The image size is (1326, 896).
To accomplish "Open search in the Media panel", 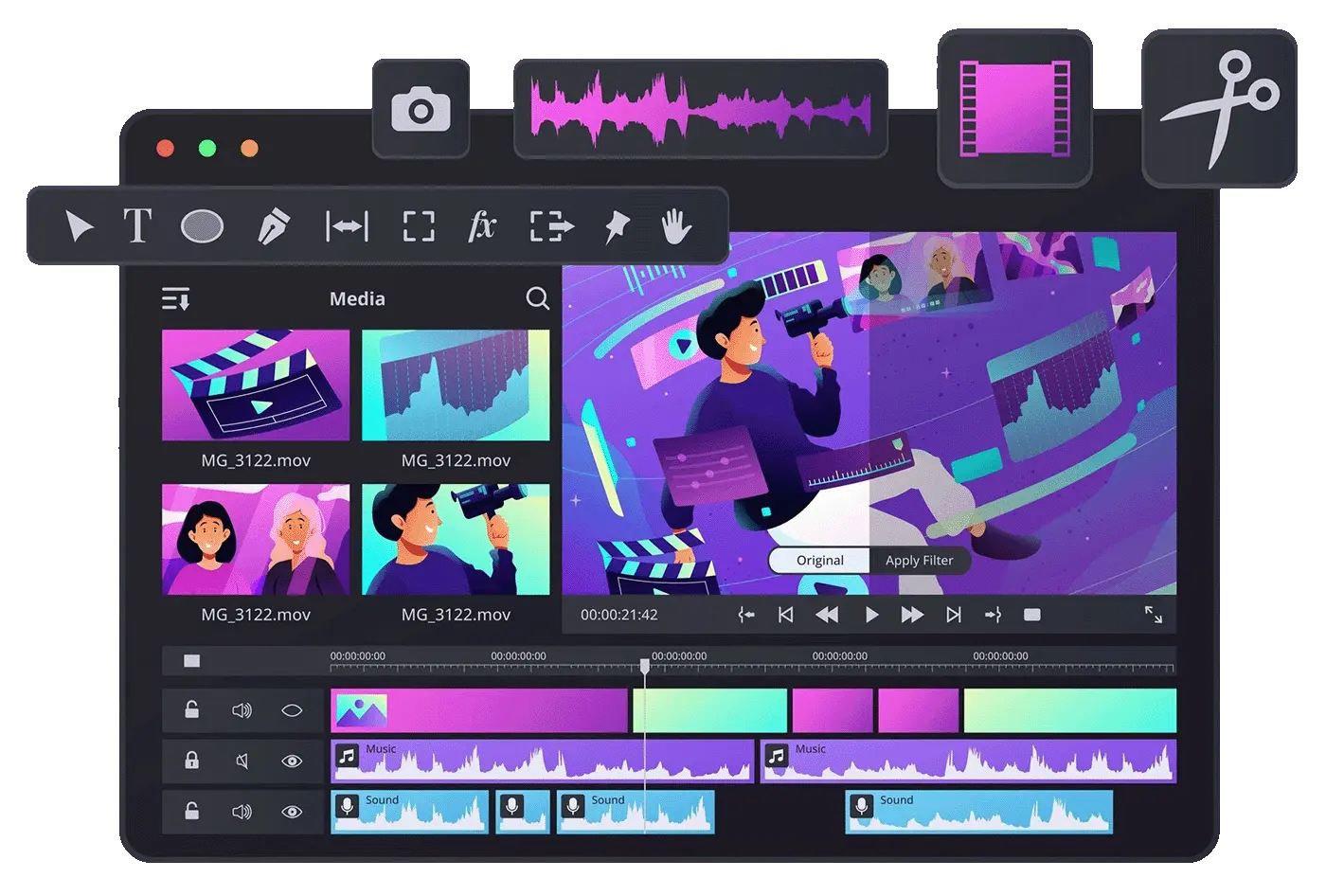I will [537, 299].
